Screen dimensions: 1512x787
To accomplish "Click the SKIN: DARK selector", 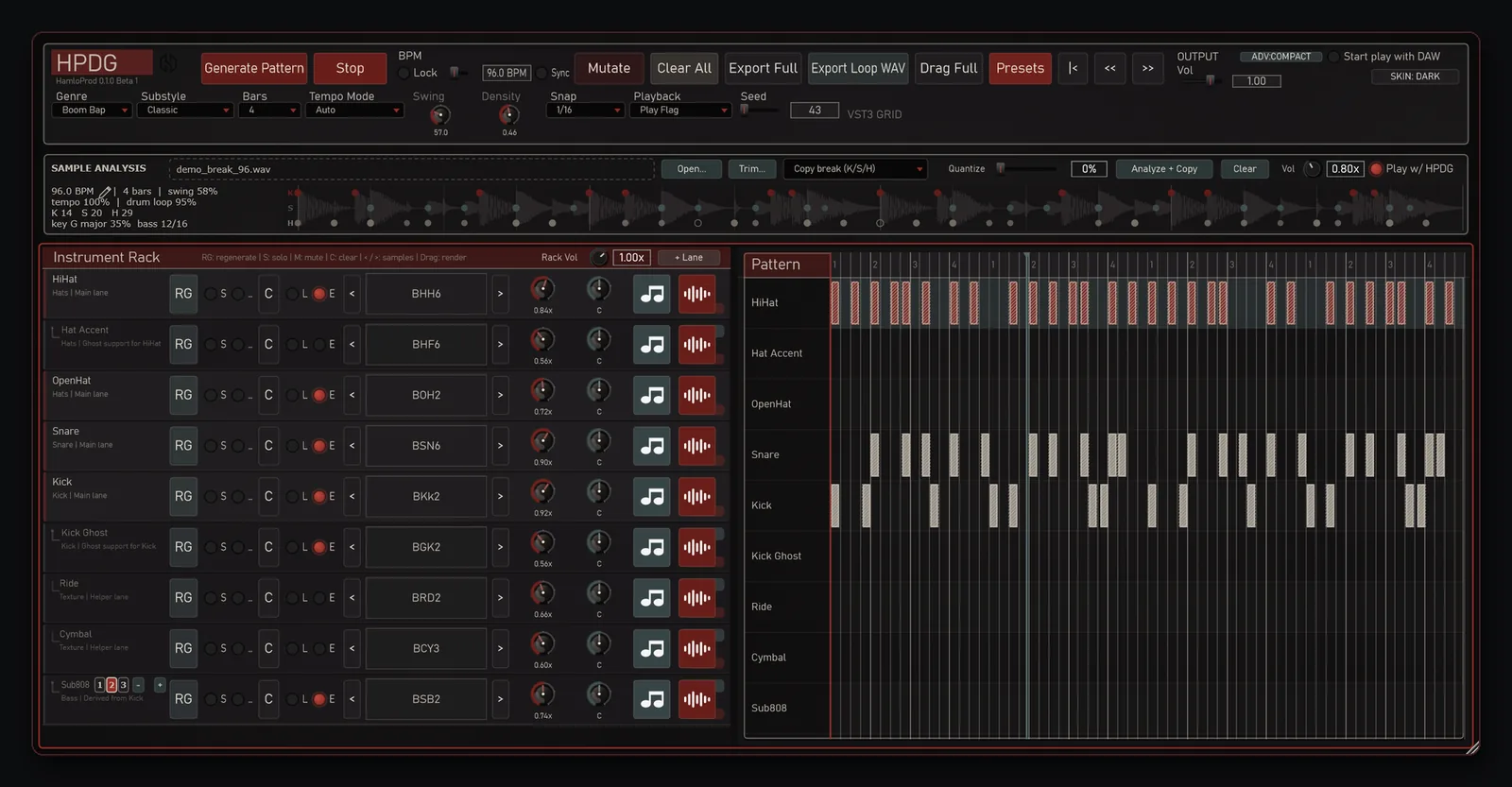I will click(1415, 77).
